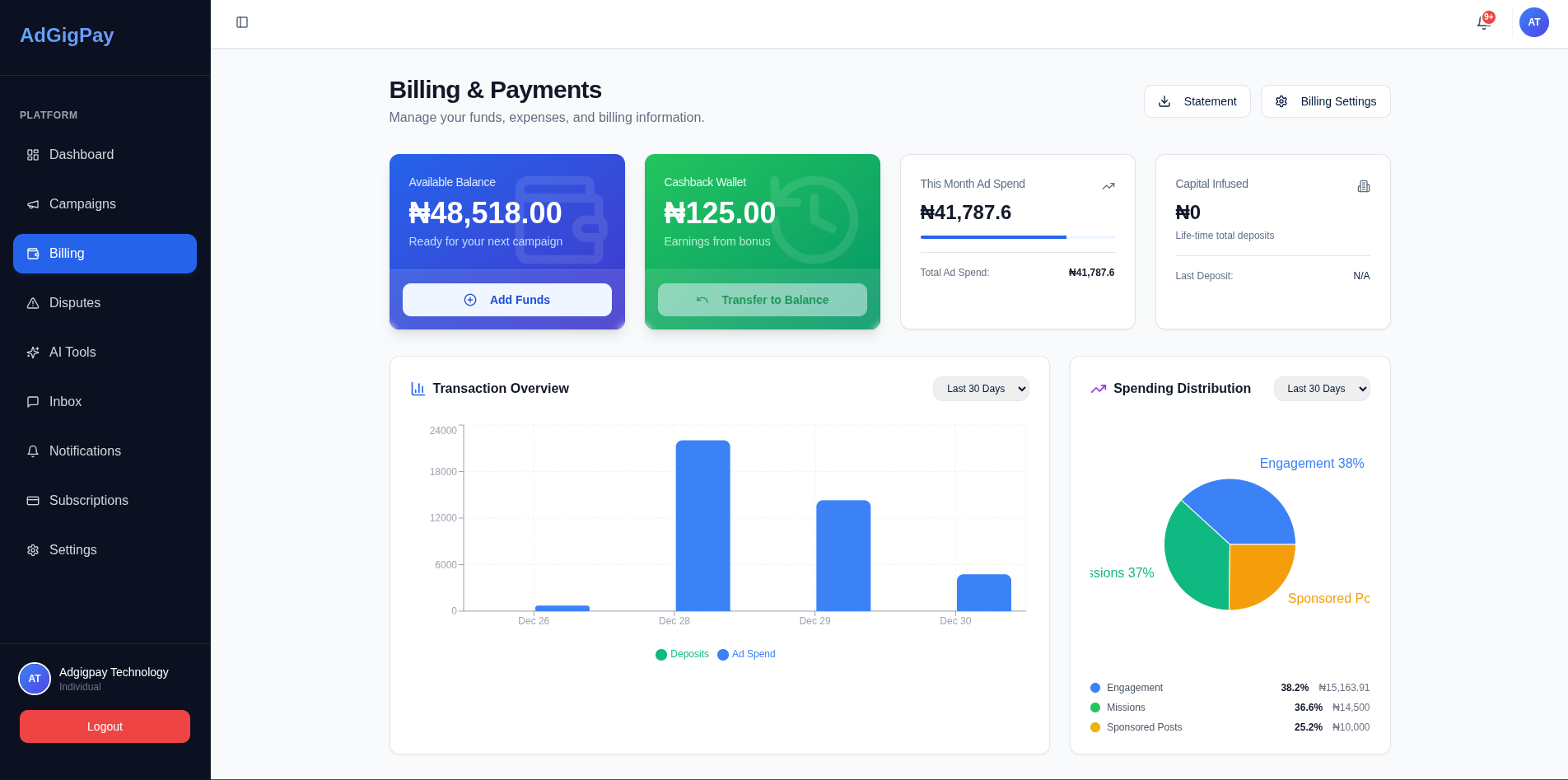Click the Last Deposit N/A value
Viewport: 1568px width, 780px height.
[x=1361, y=276]
